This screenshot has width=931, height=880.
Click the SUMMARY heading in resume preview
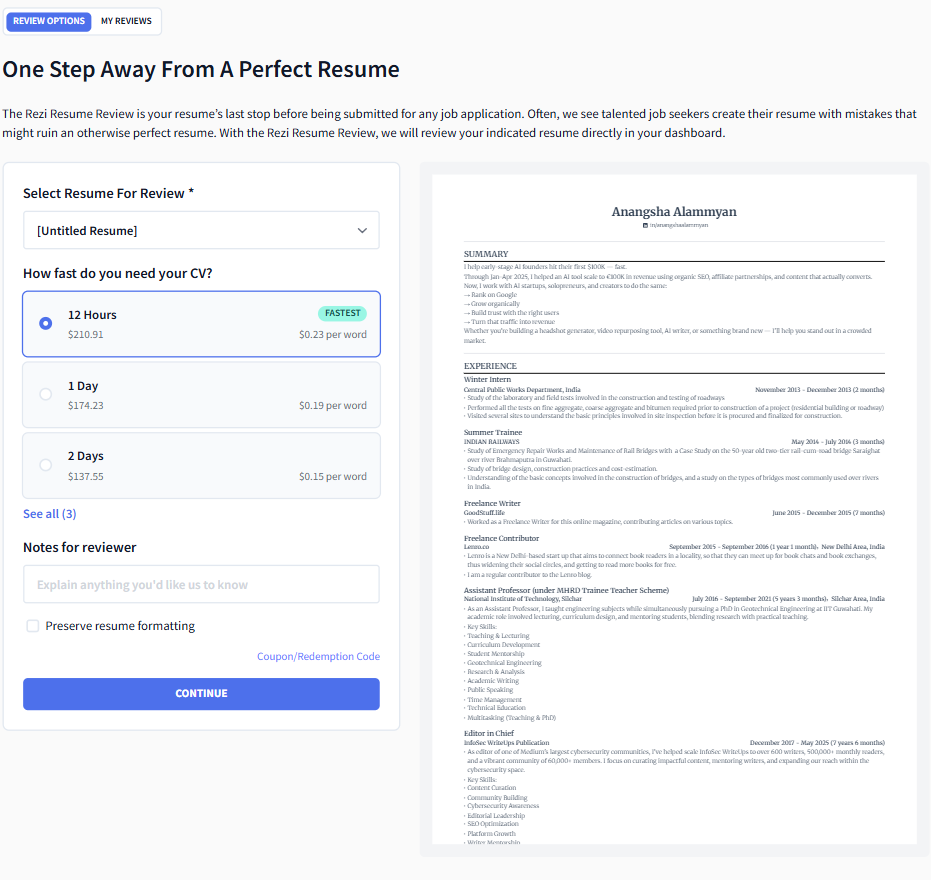coord(486,254)
